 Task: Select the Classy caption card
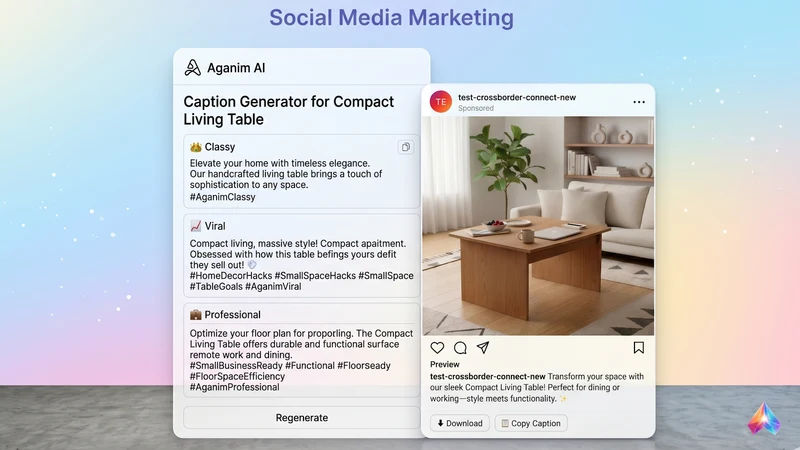(x=302, y=171)
